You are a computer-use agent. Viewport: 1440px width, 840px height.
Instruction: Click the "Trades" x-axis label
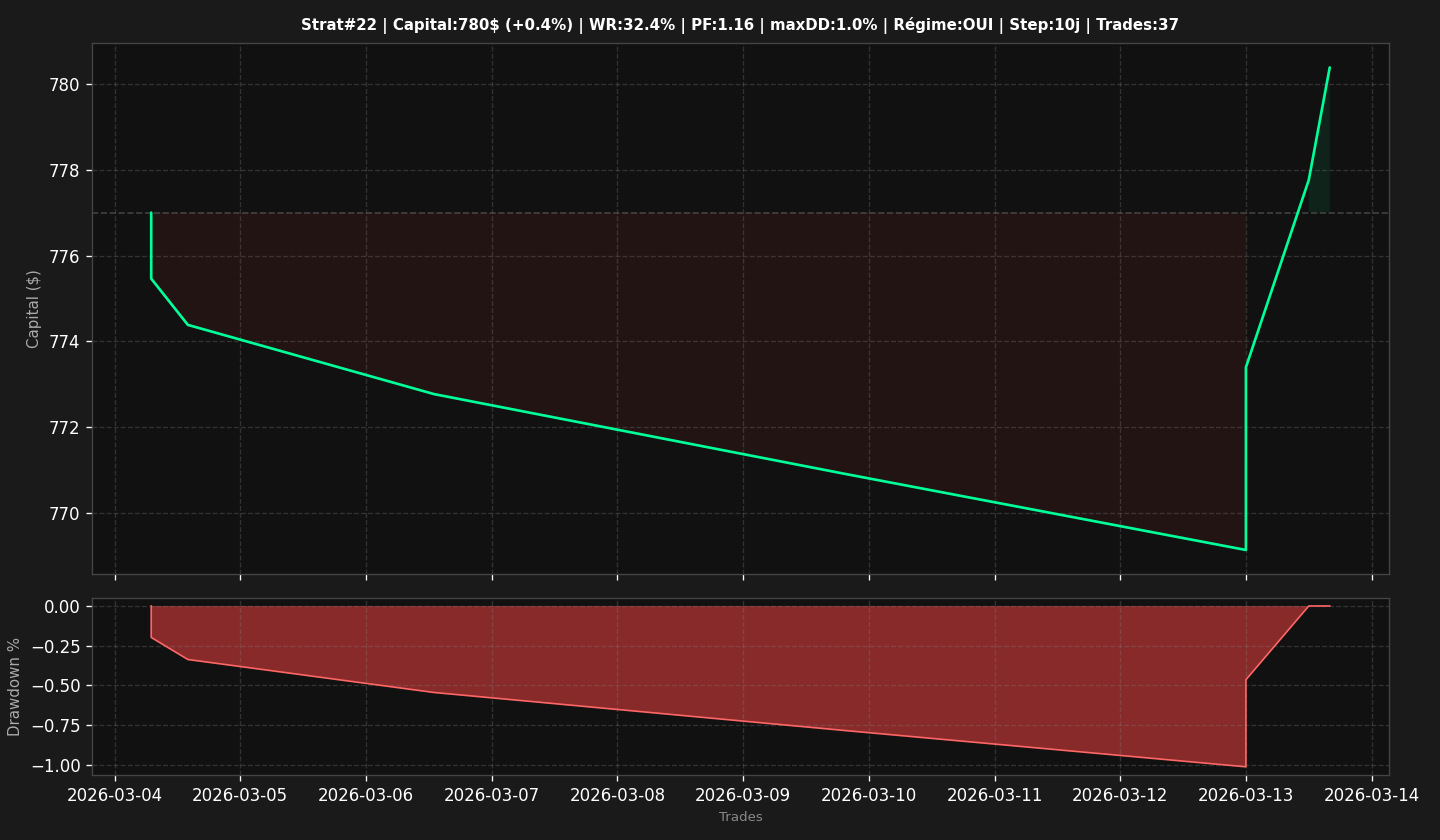[x=740, y=817]
